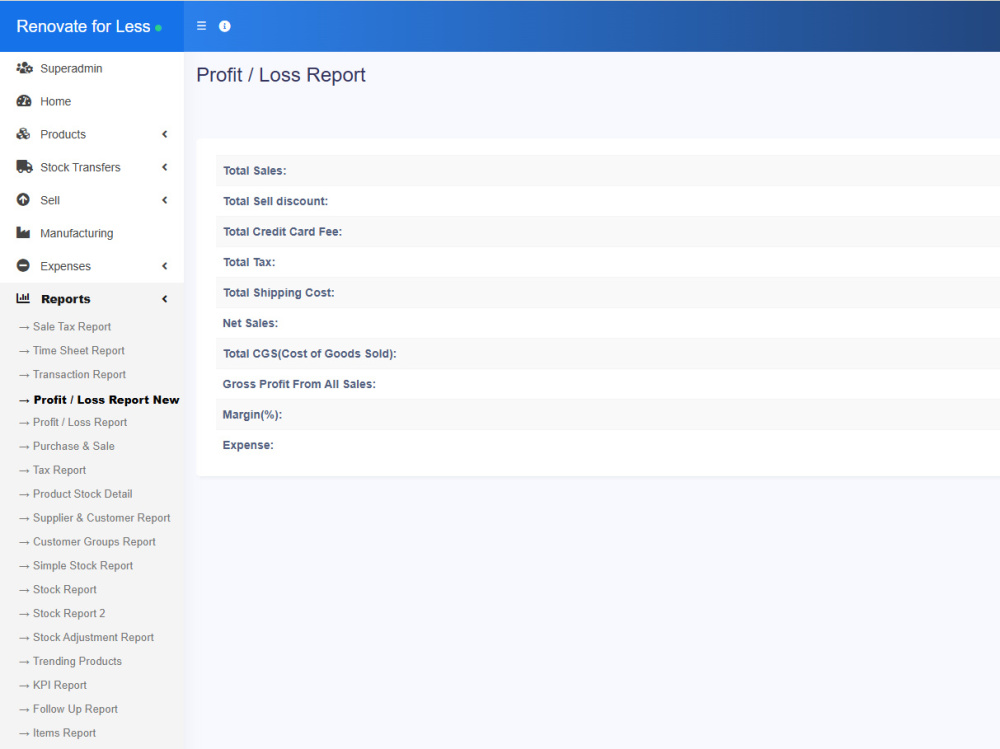Image resolution: width=1000 pixels, height=749 pixels.
Task: Open KPI Report link
Action: pyautogui.click(x=59, y=685)
